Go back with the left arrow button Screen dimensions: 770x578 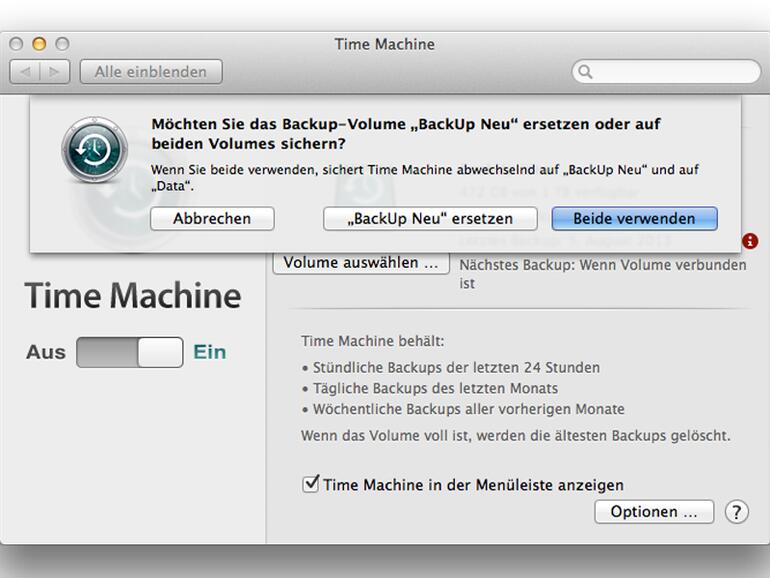click(x=25, y=72)
